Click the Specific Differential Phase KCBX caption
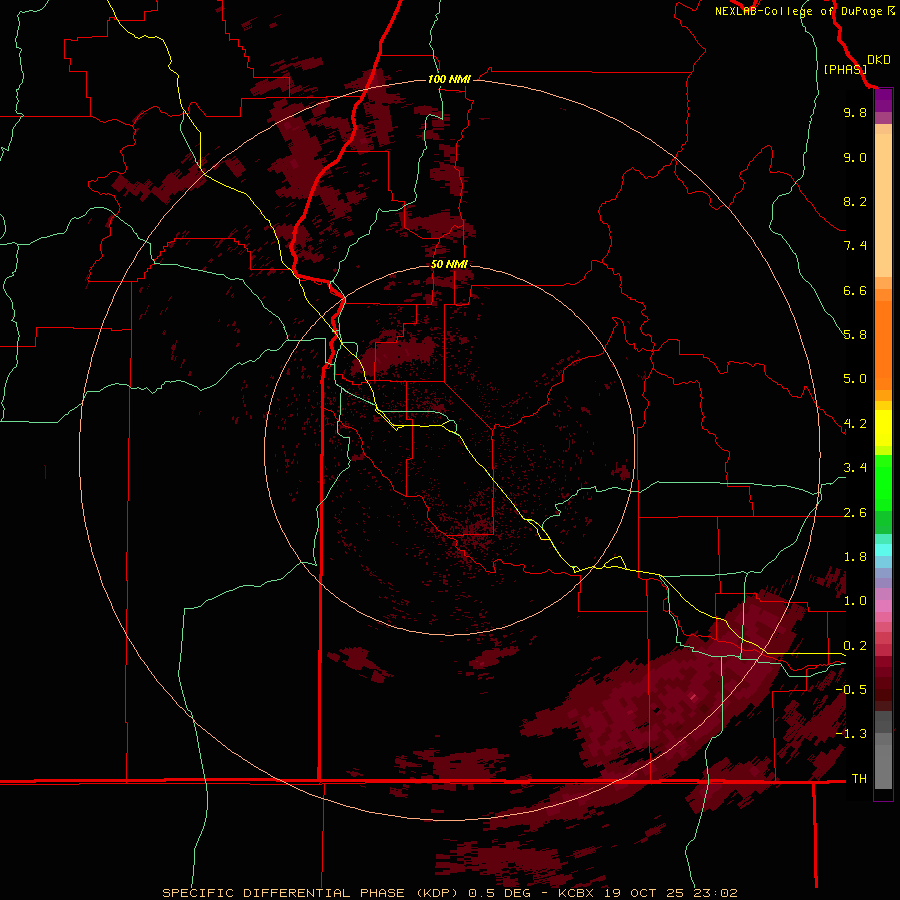Image resolution: width=900 pixels, height=900 pixels. coord(449,893)
